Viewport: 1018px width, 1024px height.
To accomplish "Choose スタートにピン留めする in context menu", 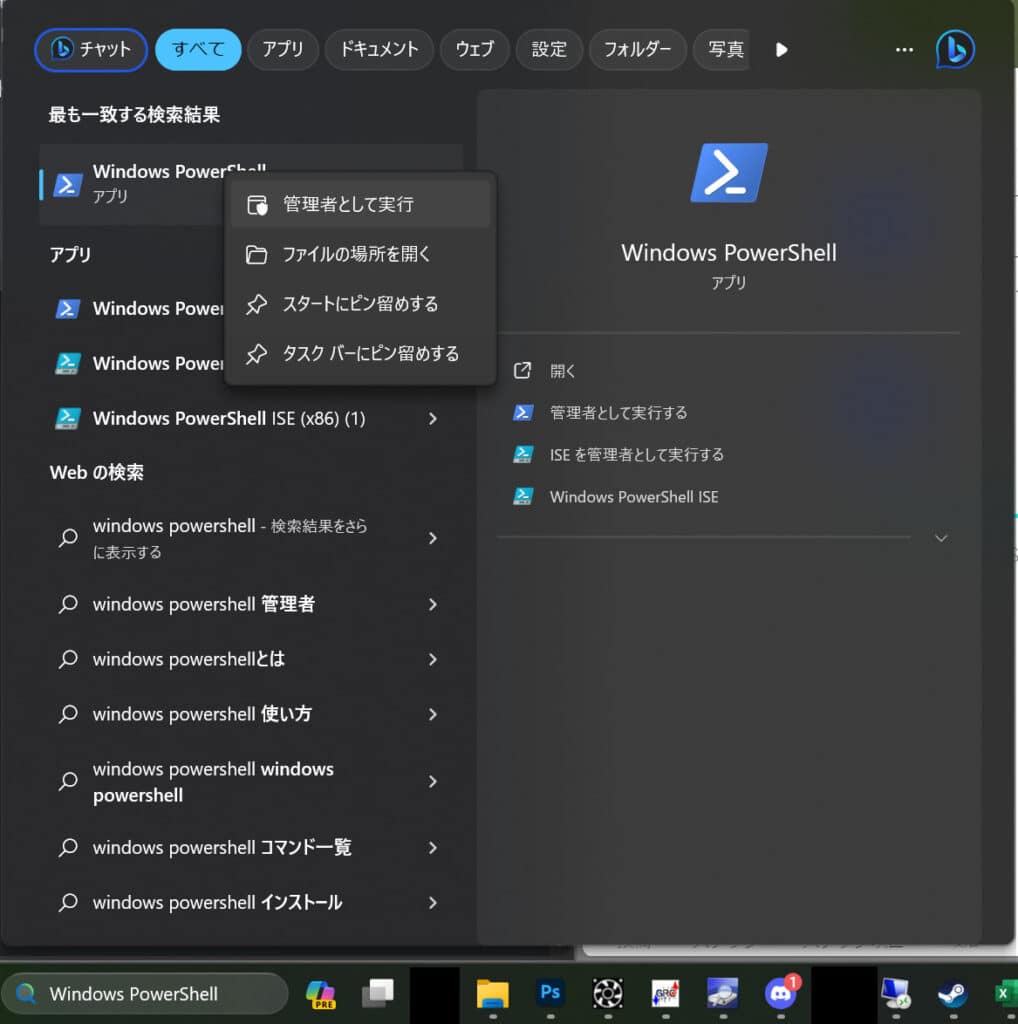I will pyautogui.click(x=360, y=304).
